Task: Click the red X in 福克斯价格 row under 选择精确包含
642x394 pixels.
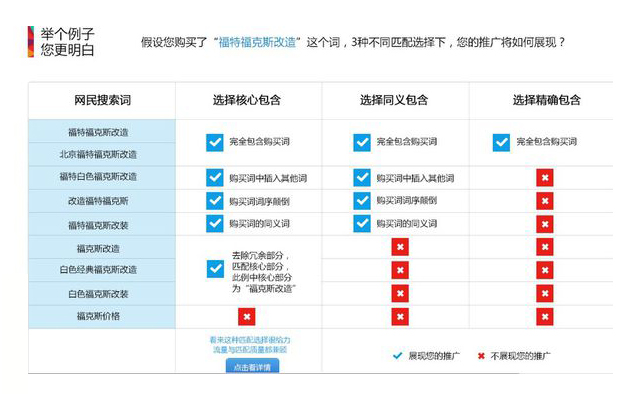Action: click(545, 317)
